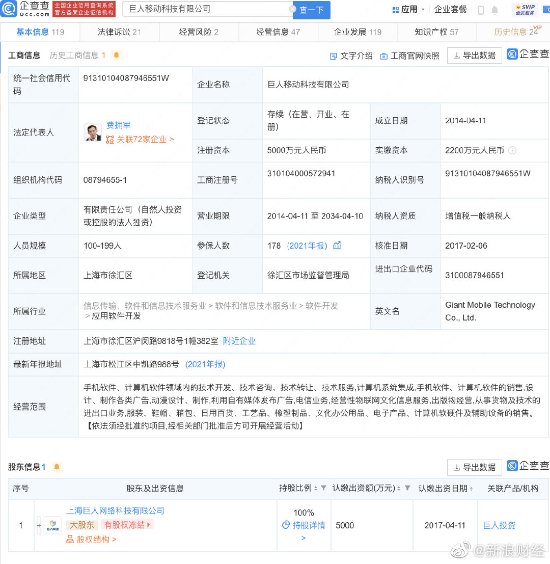Open 2021年报 link beside 最新年报地址

[205, 364]
